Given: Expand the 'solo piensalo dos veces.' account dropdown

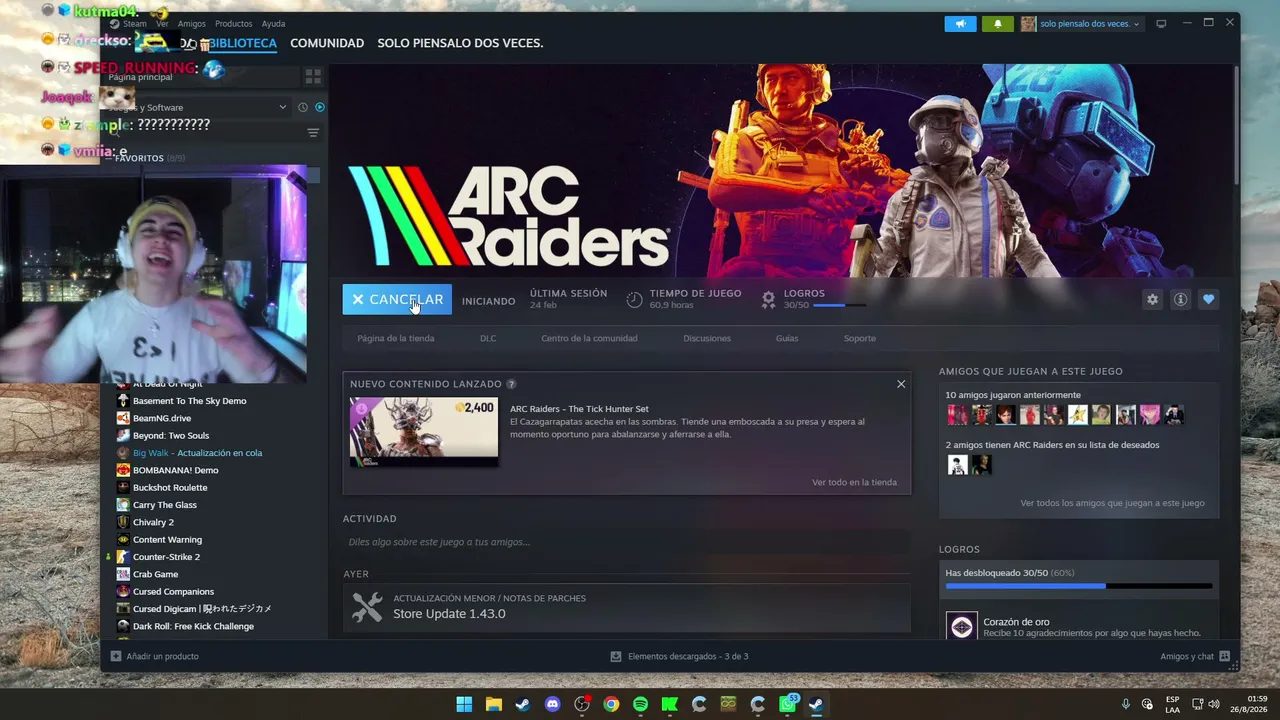Looking at the screenshot, I should pyautogui.click(x=1081, y=24).
